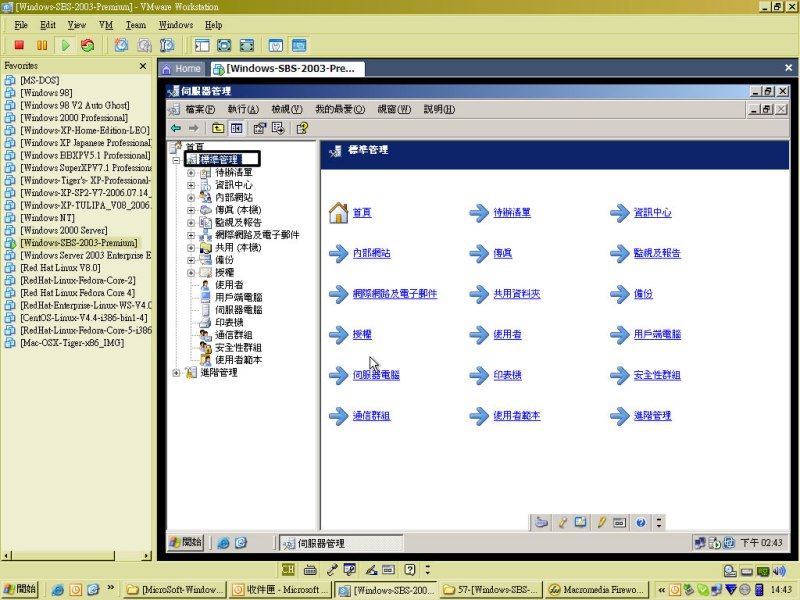The width and height of the screenshot is (800, 600).
Task: Click the volume speaker icon near the host taskbar
Action: (x=779, y=571)
